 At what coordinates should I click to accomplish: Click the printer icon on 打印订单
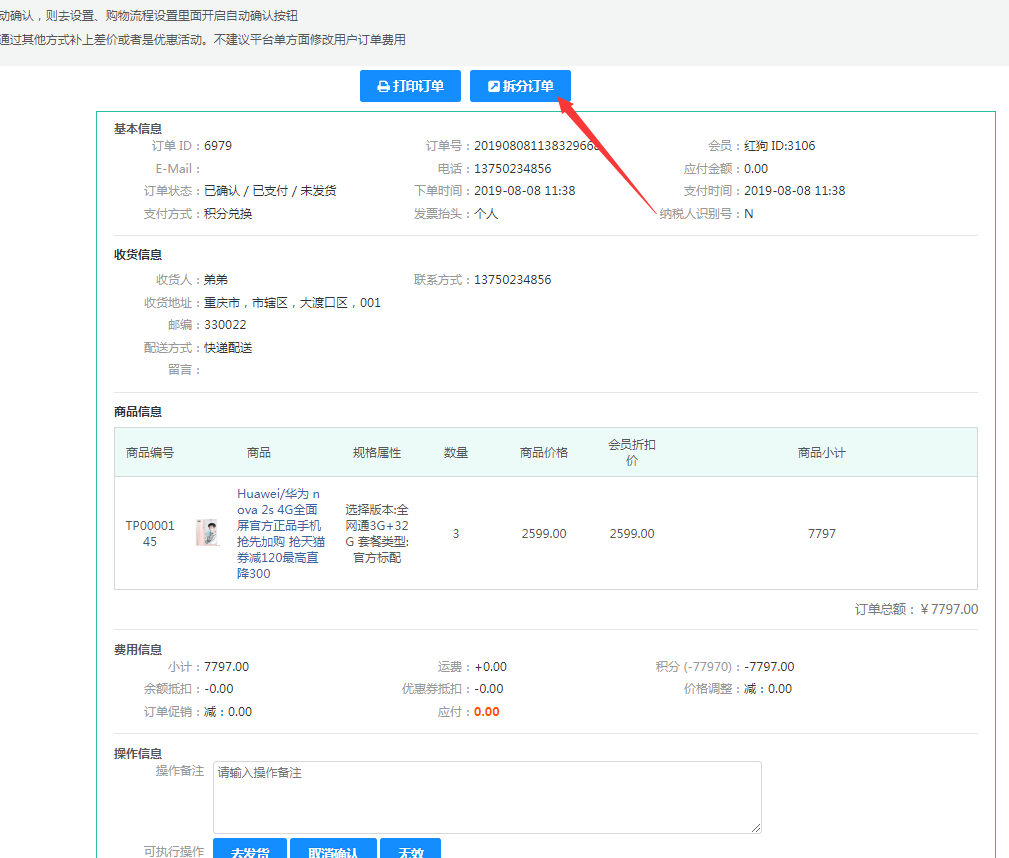pos(383,87)
